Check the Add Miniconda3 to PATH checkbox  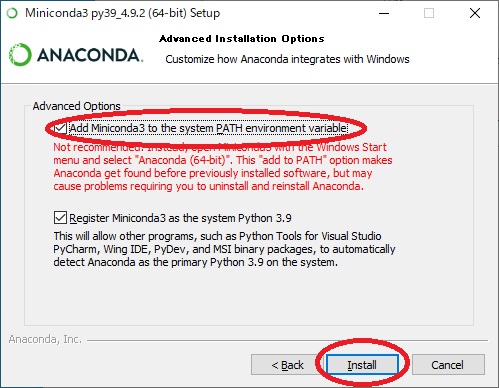[x=60, y=128]
